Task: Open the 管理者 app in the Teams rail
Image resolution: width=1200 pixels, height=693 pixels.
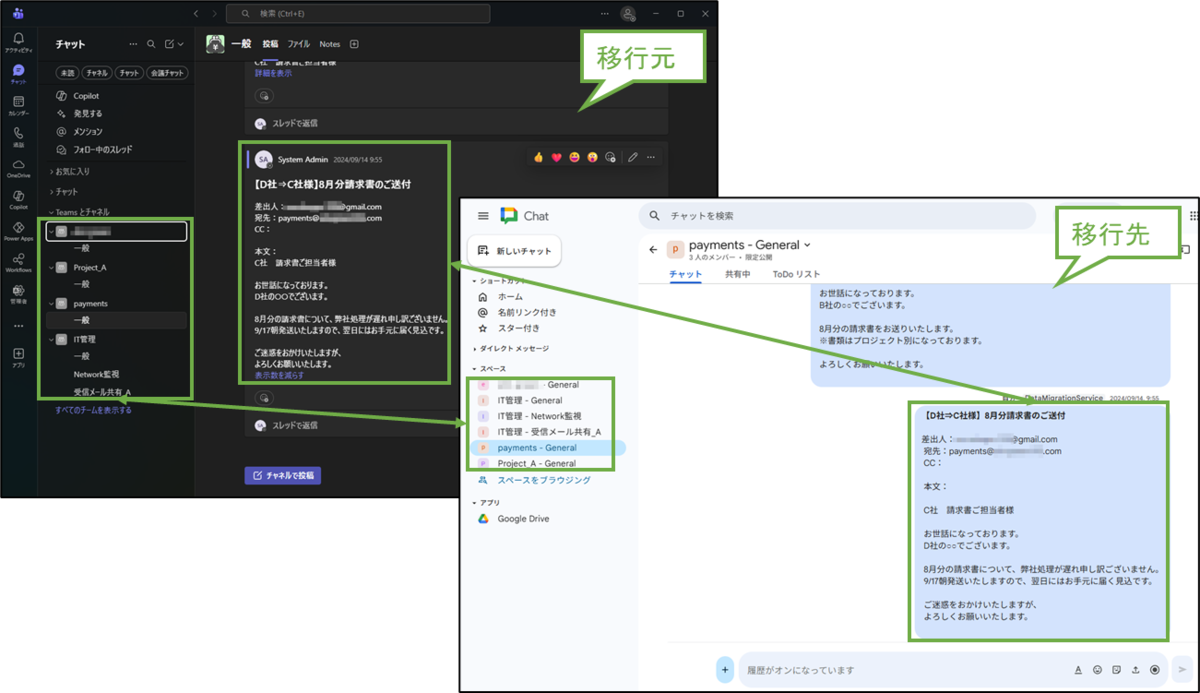Action: (18, 293)
